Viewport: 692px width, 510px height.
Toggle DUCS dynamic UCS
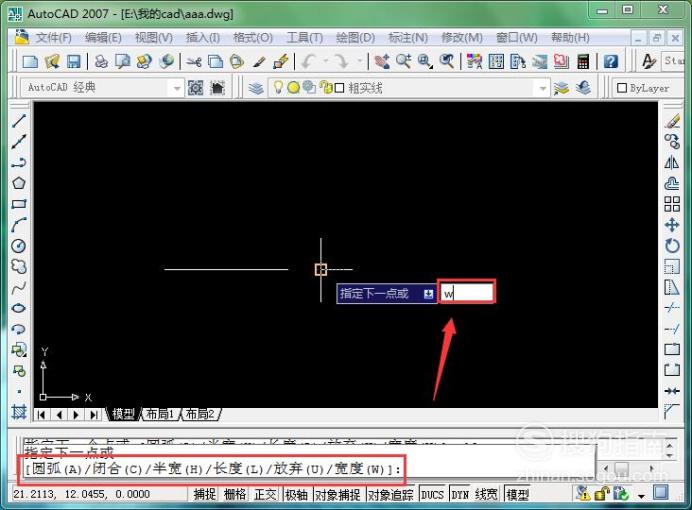point(432,494)
